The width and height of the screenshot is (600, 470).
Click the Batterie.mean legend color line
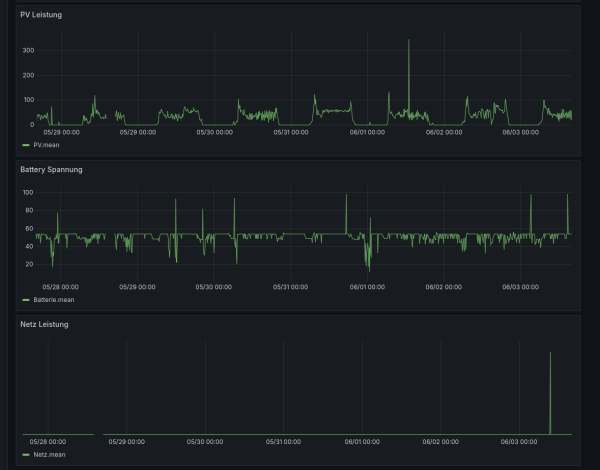coord(26,299)
